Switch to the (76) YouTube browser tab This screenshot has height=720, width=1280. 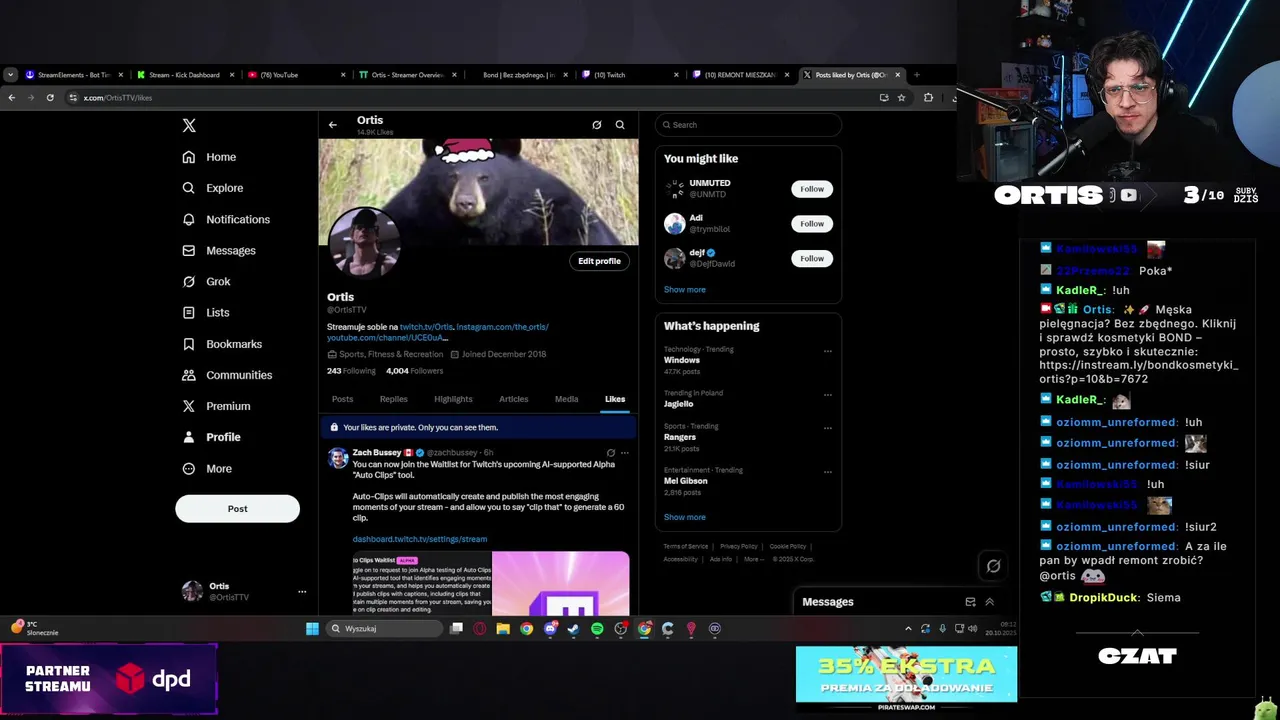(295, 75)
